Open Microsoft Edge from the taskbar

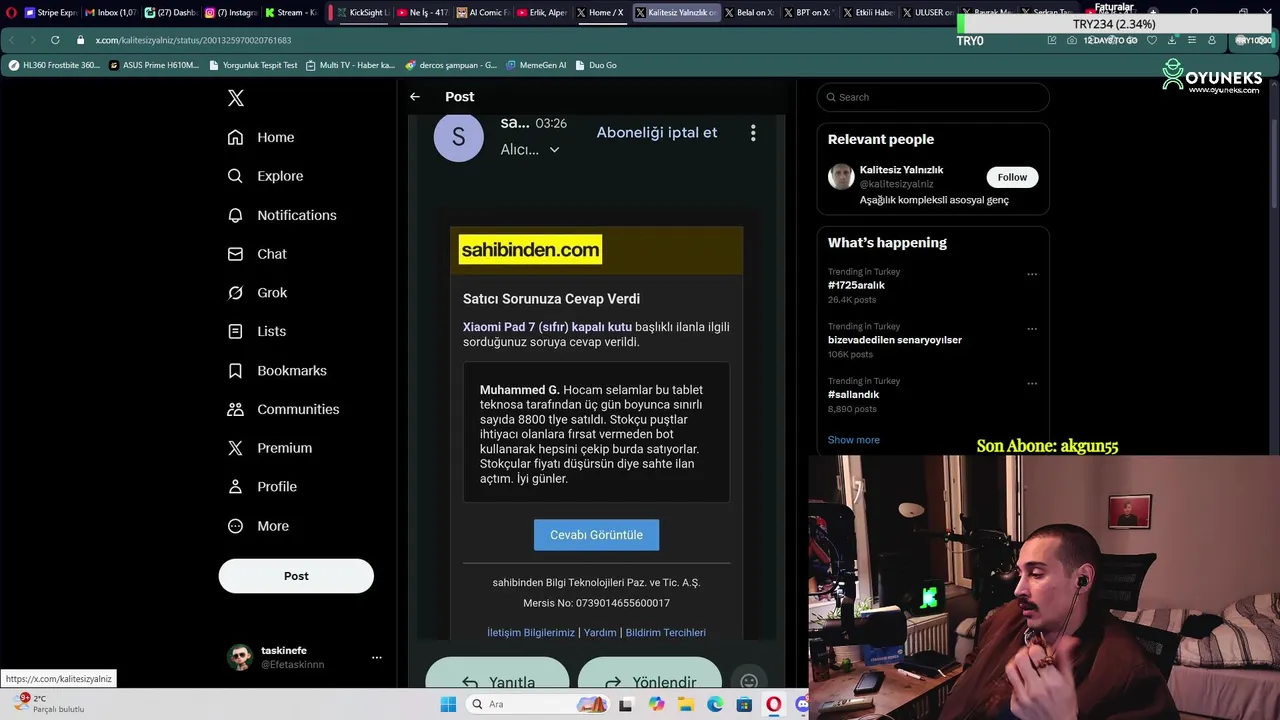715,704
